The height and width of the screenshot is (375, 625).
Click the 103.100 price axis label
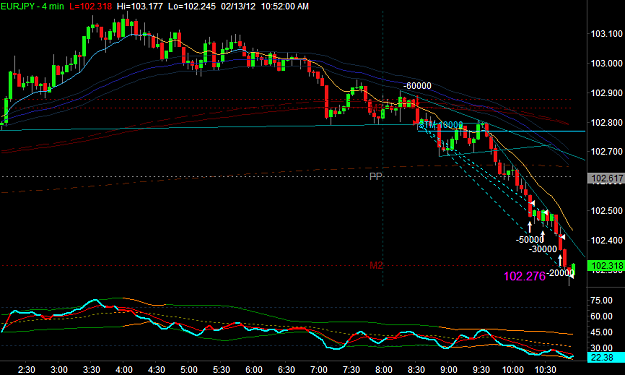pos(606,34)
